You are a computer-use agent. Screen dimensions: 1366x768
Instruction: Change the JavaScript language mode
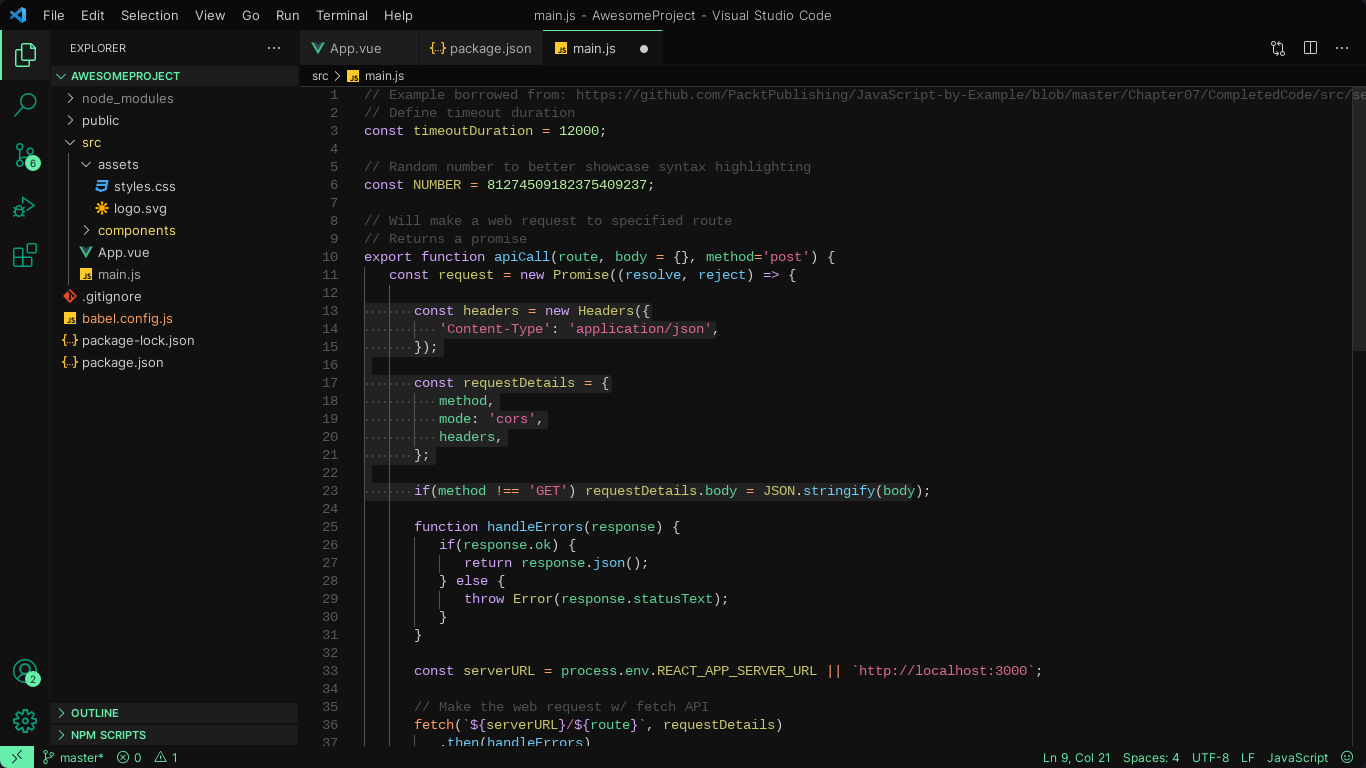(1297, 758)
